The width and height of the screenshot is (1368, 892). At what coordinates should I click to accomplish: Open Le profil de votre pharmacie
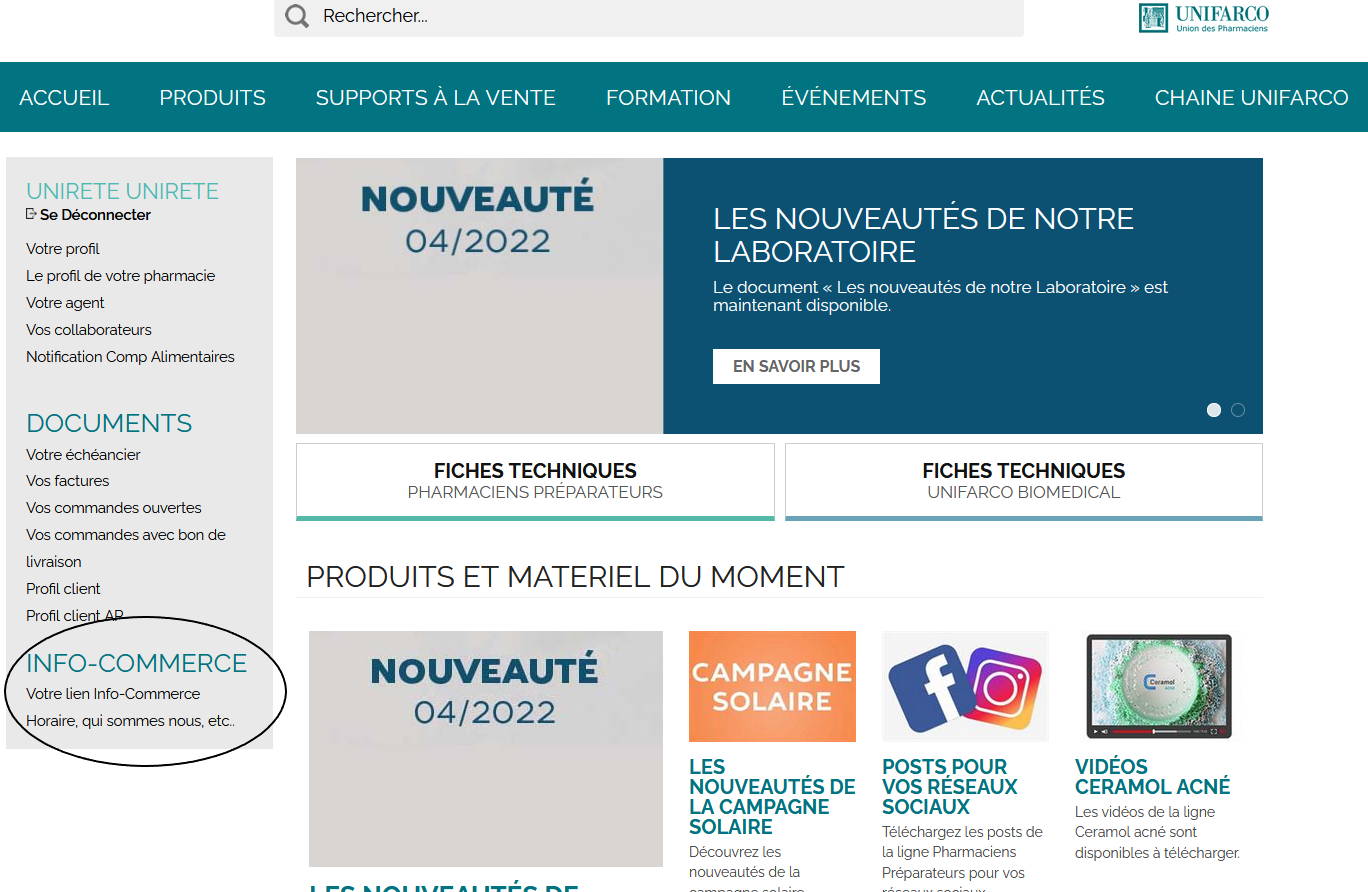(x=120, y=276)
